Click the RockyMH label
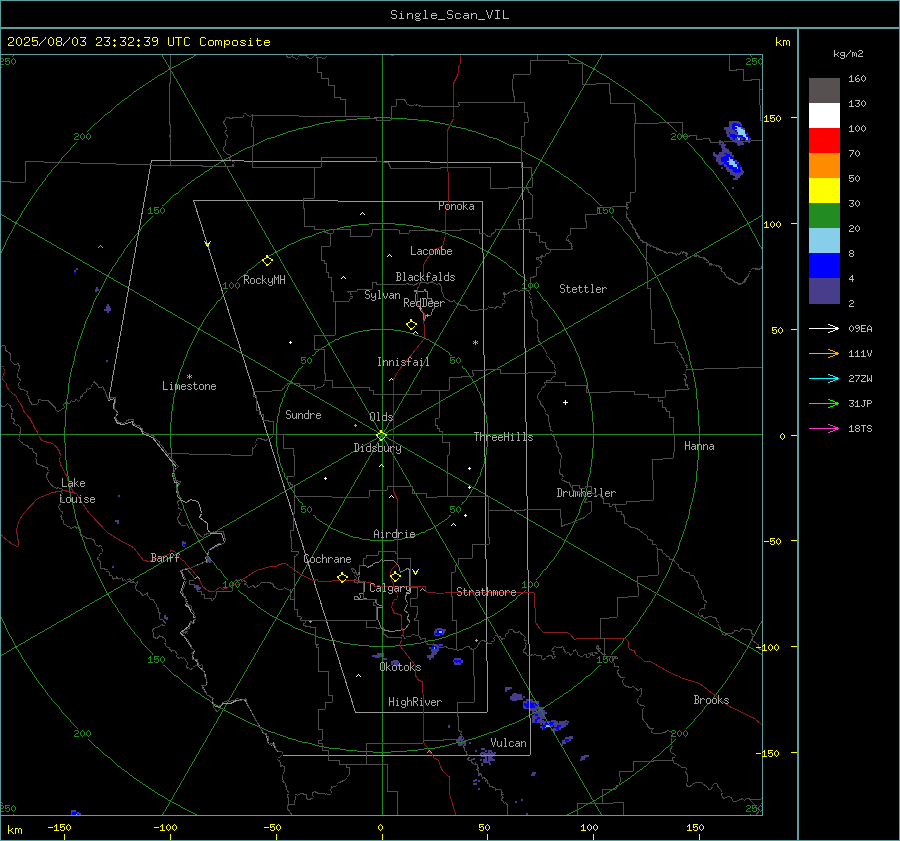 (x=264, y=280)
